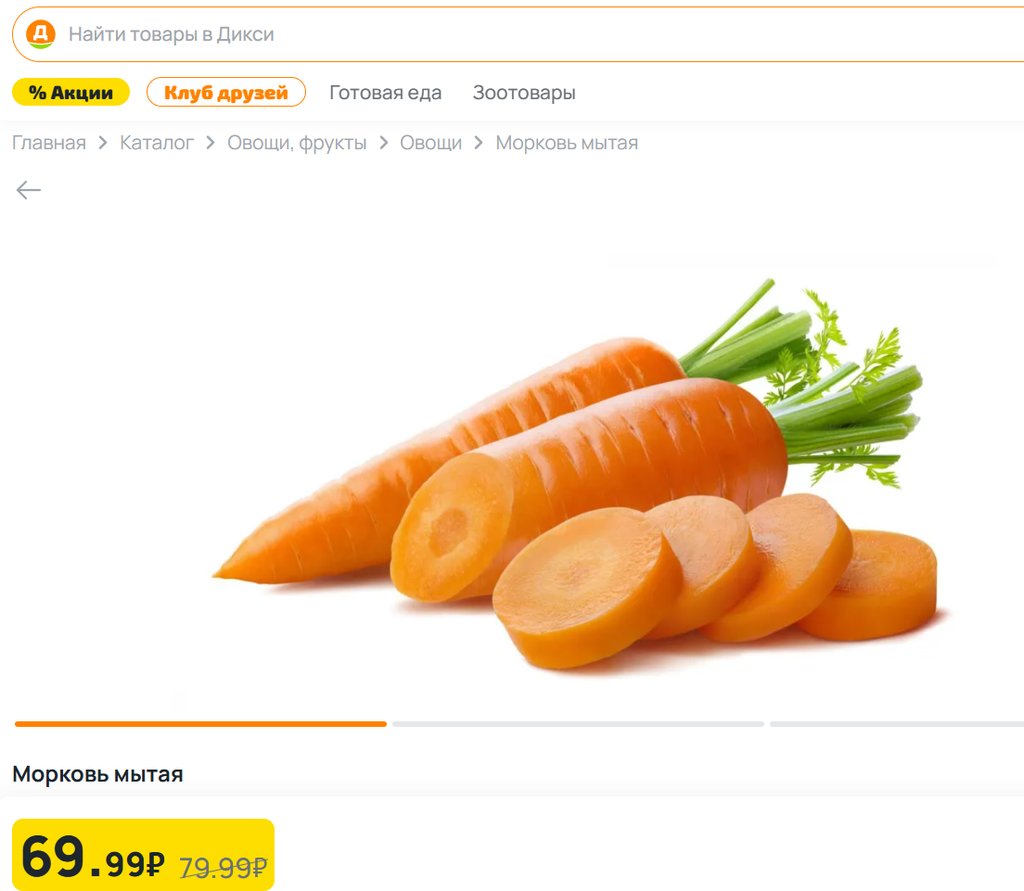Click the yellow 69.99₽ price badge
The image size is (1024, 891).
(143, 854)
